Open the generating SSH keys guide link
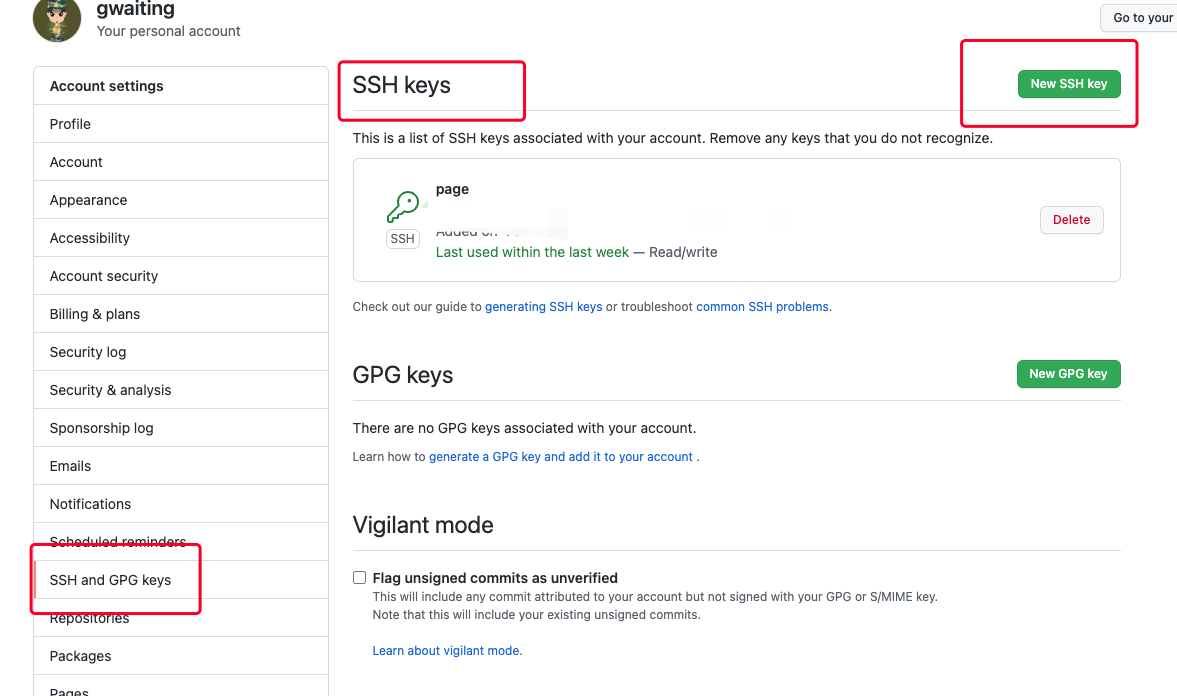 pos(543,306)
